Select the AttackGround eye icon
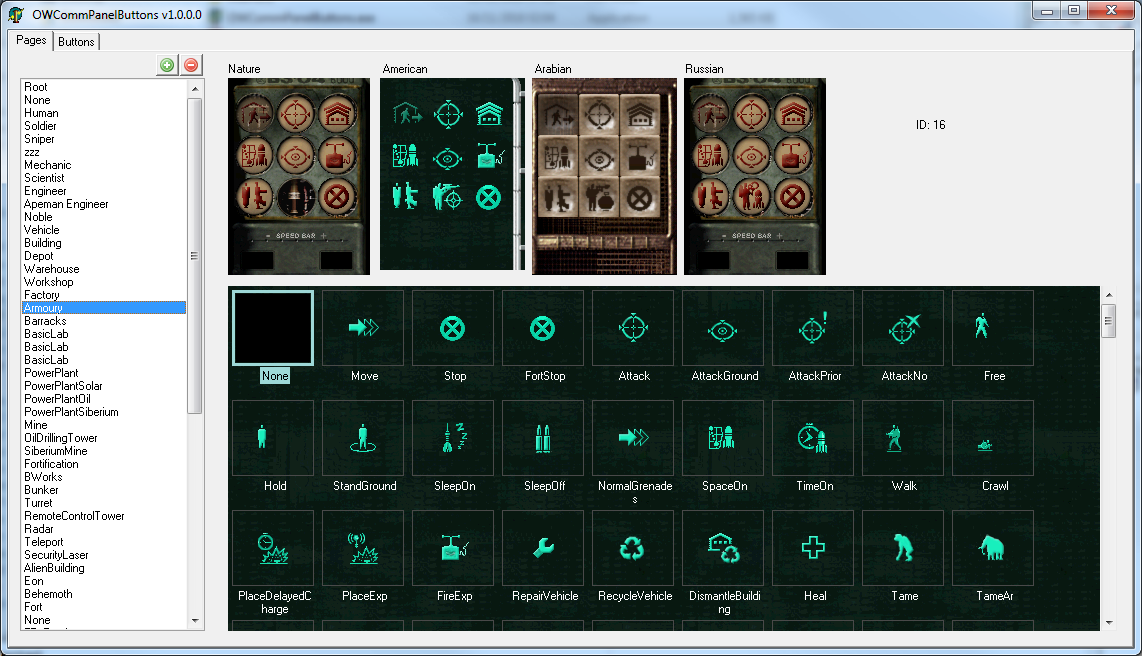Viewport: 1142px width, 656px height. (x=723, y=328)
